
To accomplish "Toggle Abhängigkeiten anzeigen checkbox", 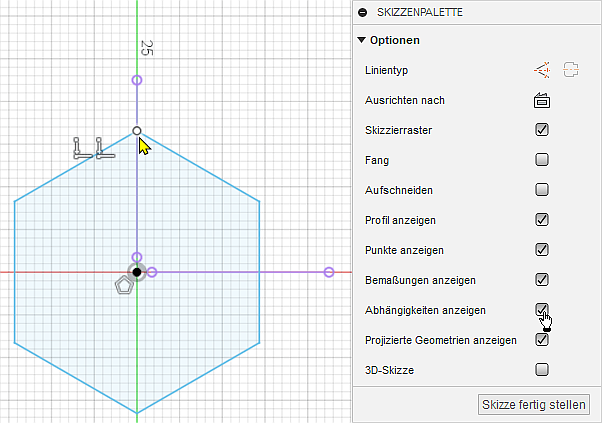I will click(x=542, y=309).
